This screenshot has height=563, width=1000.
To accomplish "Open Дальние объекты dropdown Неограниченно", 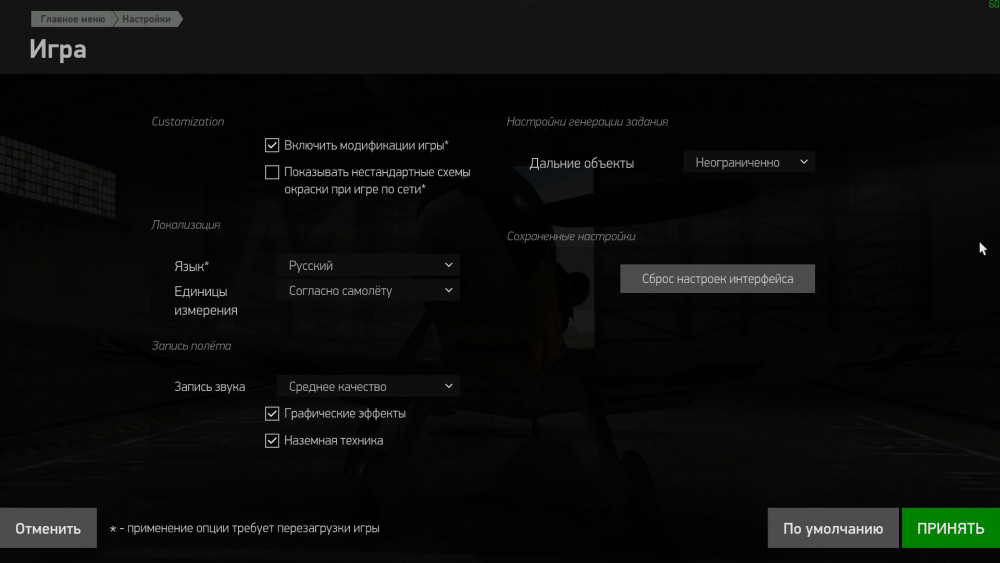I will (749, 163).
